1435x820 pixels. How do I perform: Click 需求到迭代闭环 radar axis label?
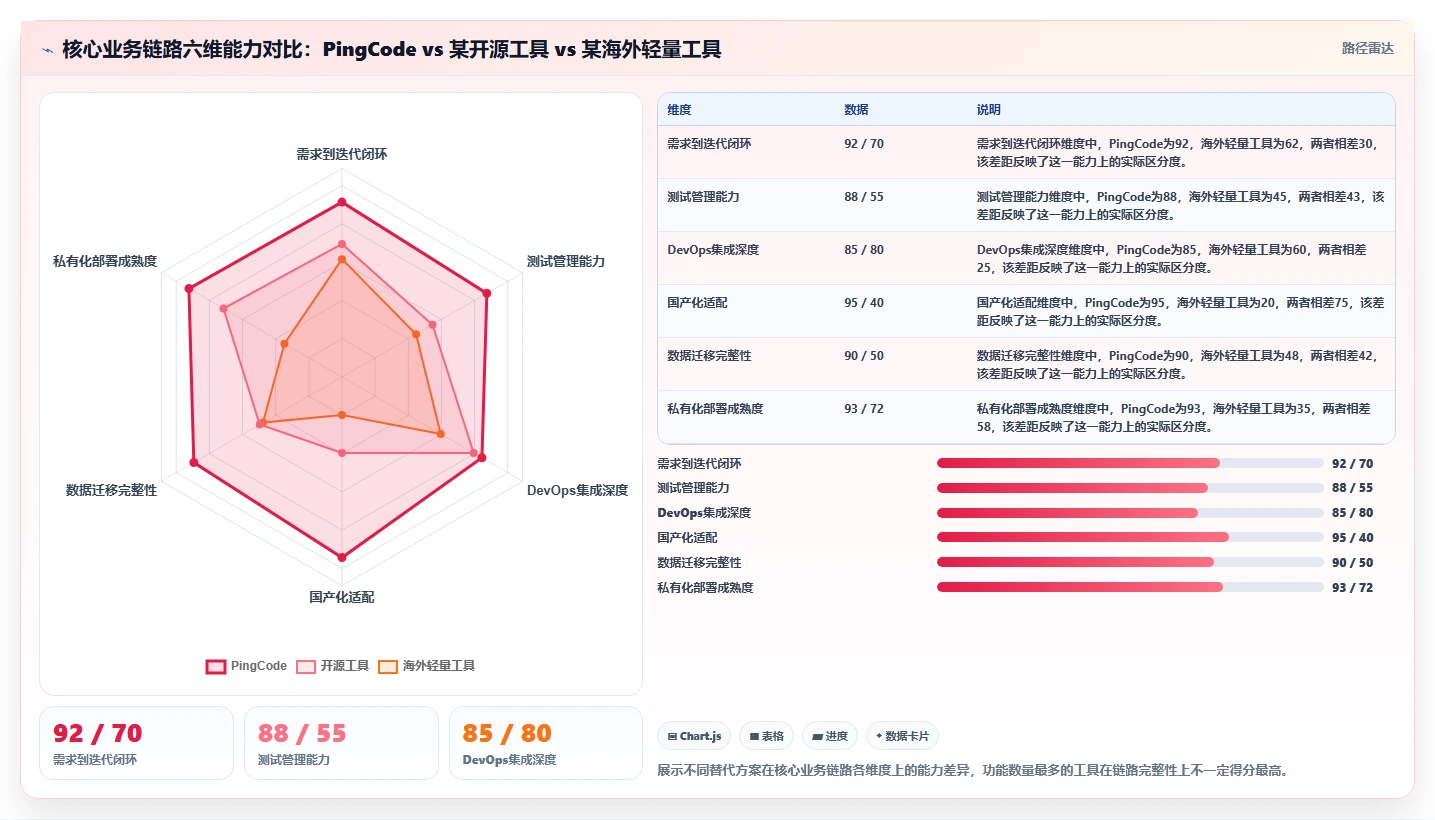click(x=342, y=154)
